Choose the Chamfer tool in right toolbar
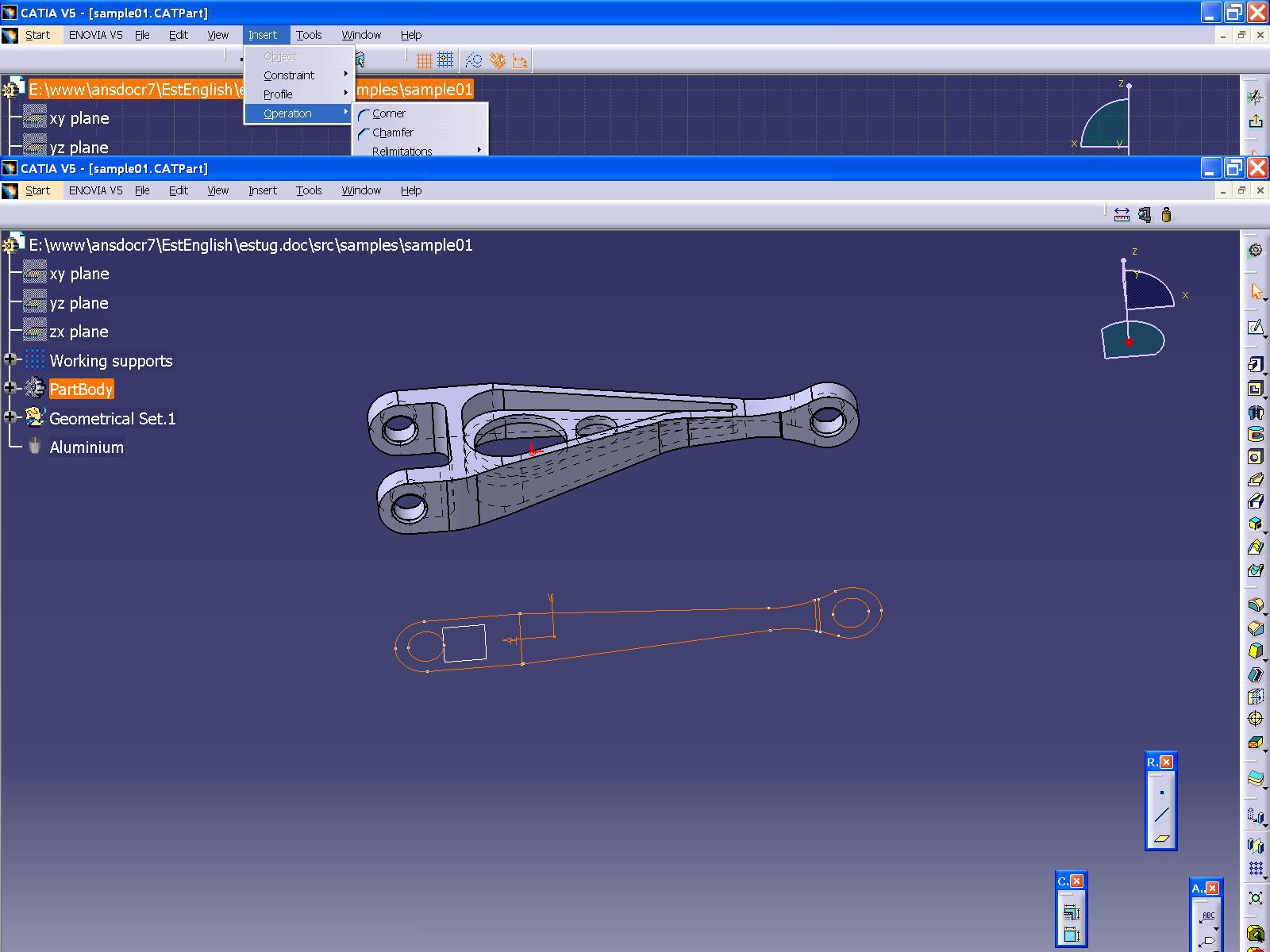Screen dimensions: 1270x952 coord(1255,628)
